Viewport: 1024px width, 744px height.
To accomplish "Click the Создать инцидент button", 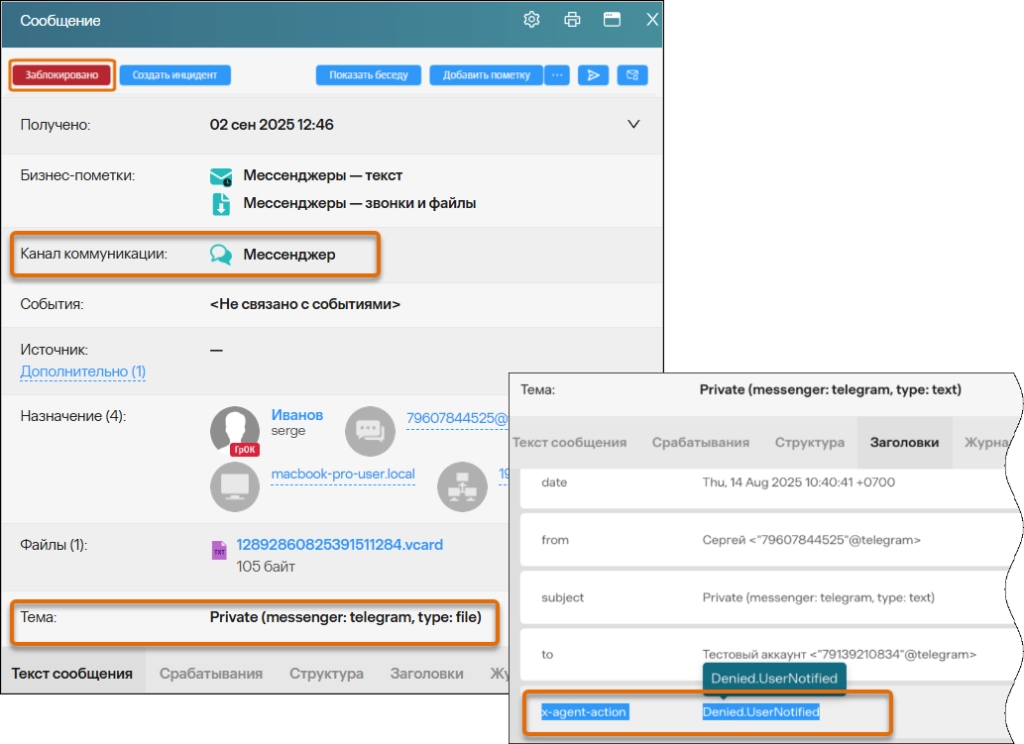I will (175, 75).
